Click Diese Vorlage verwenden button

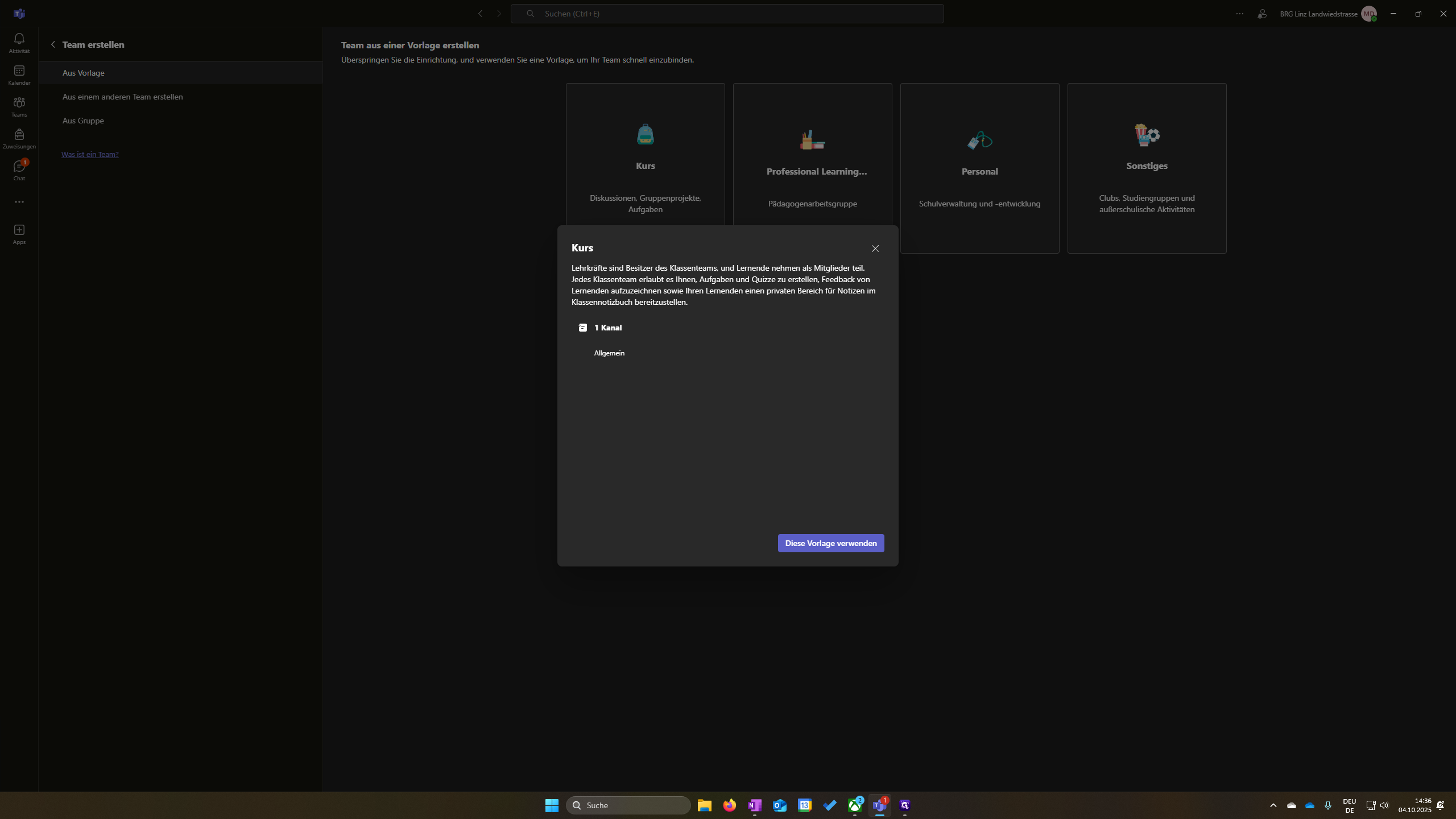click(830, 543)
